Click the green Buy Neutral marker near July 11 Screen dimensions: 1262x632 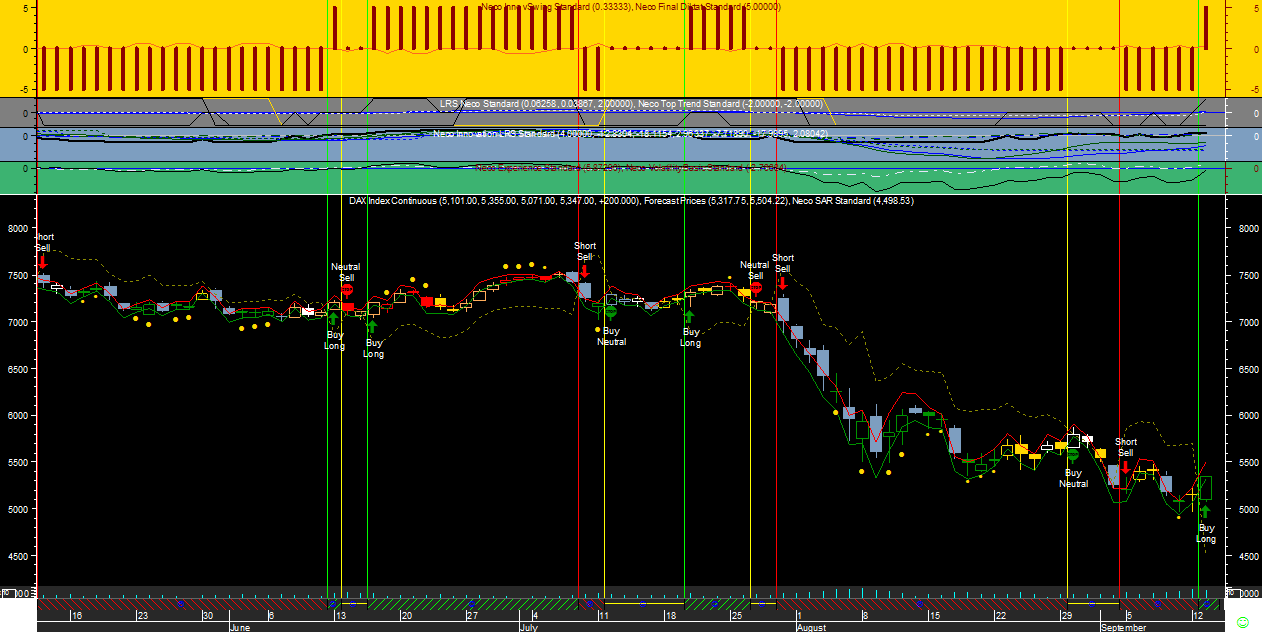coord(611,313)
